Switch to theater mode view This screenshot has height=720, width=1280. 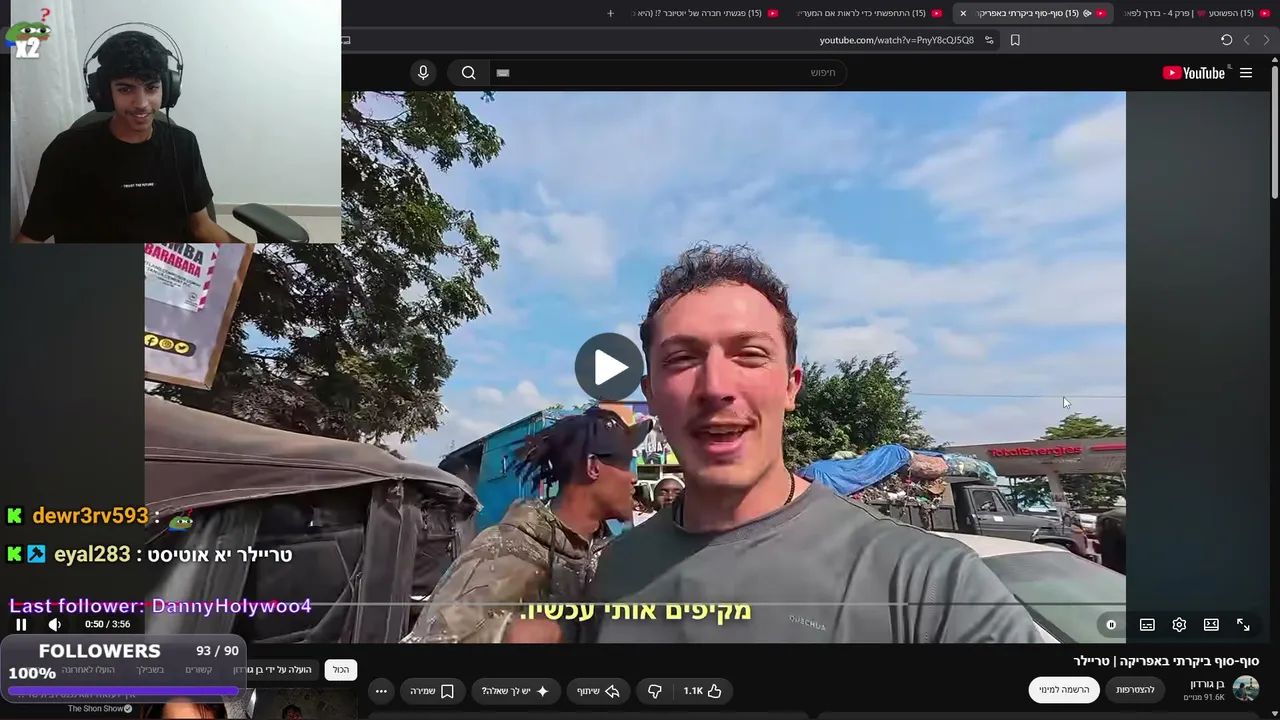pyautogui.click(x=1211, y=625)
